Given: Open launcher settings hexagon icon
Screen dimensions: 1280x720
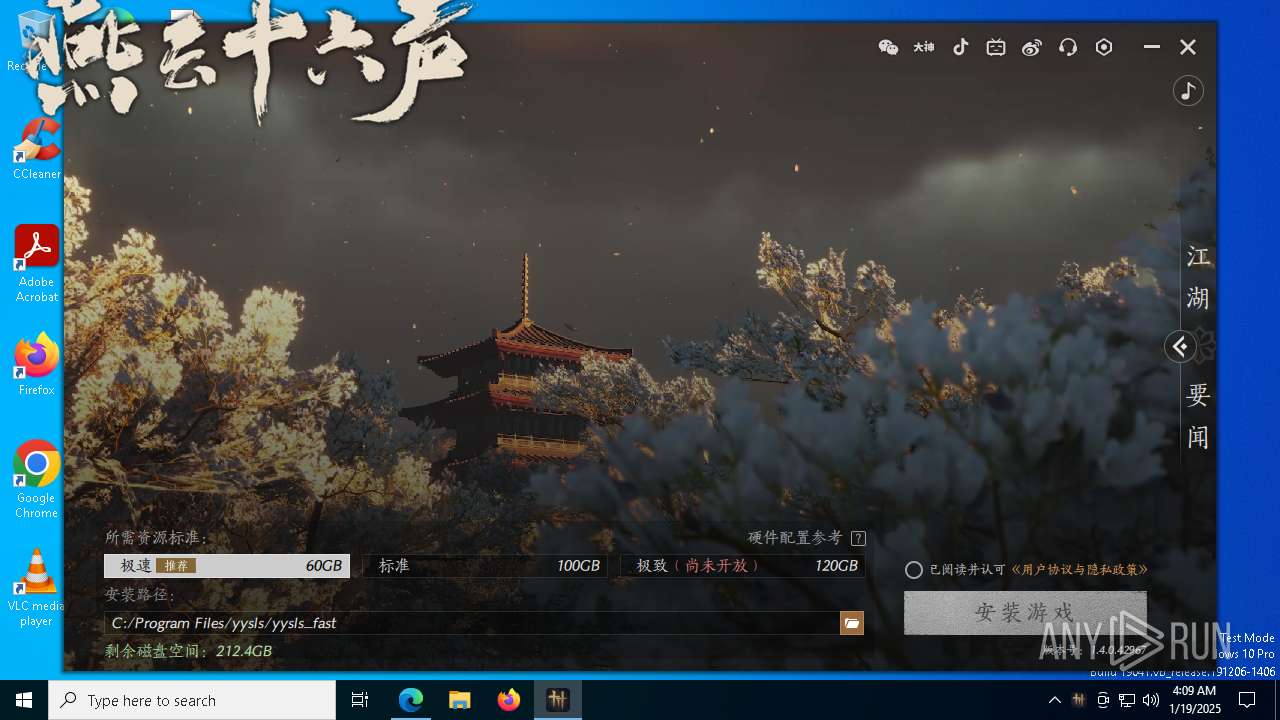Looking at the screenshot, I should [x=1104, y=47].
